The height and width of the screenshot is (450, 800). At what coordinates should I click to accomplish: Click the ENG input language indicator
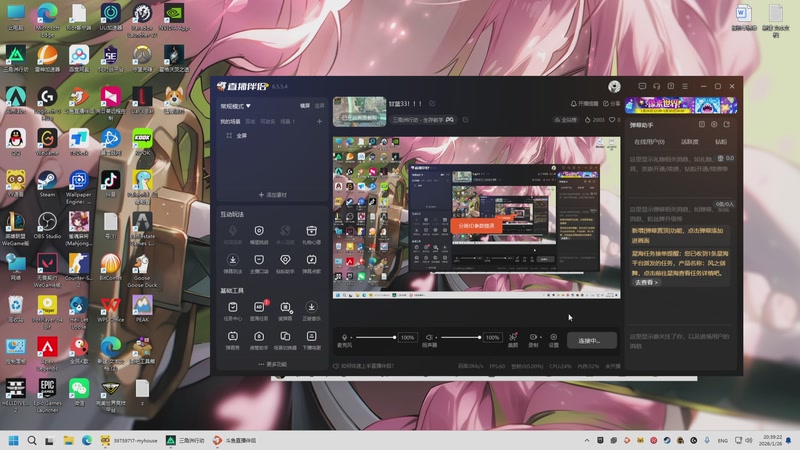click(722, 440)
